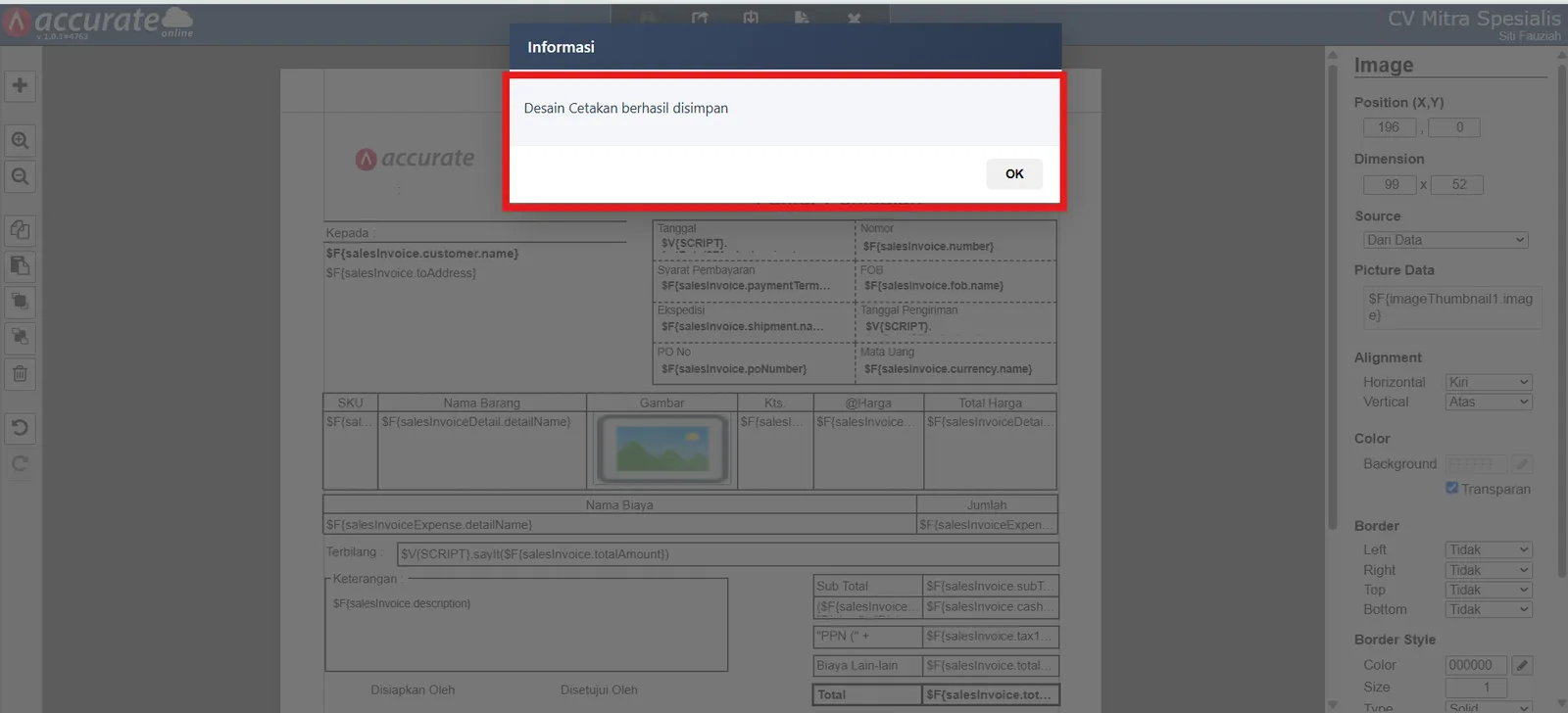
Task: Click the copy icon in left toolbar
Action: pos(20,230)
